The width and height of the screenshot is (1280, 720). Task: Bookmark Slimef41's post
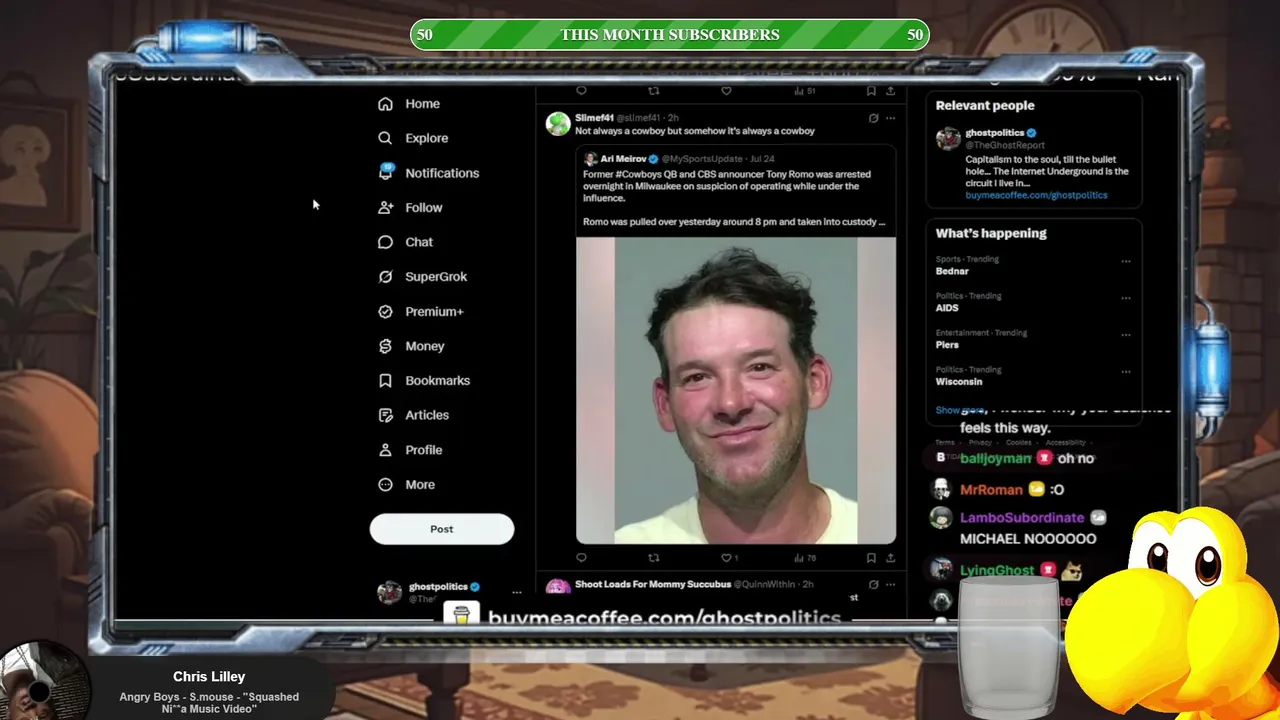[x=872, y=558]
